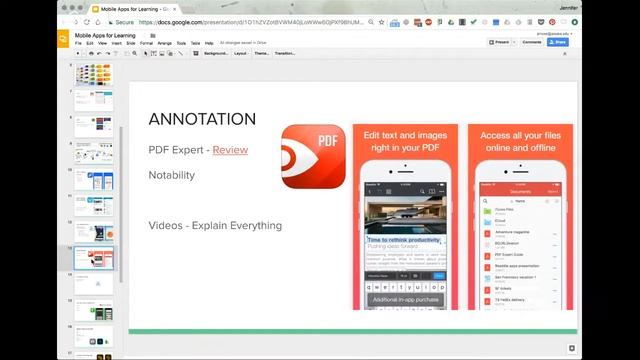Click the move to folder icon beside title
Image resolution: width=640 pixels, height=360 pixels.
pos(153,36)
